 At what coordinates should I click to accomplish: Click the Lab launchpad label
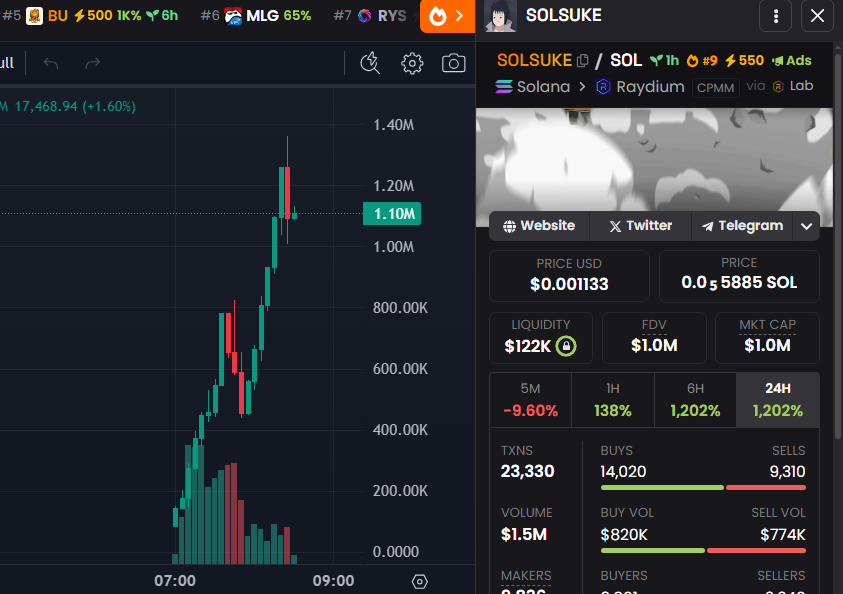coord(793,86)
